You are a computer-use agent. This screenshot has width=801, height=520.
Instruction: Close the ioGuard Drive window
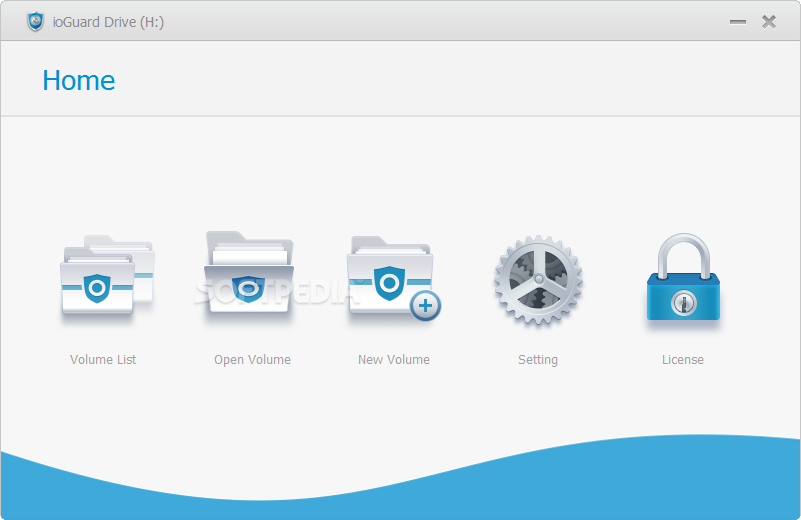tap(769, 21)
